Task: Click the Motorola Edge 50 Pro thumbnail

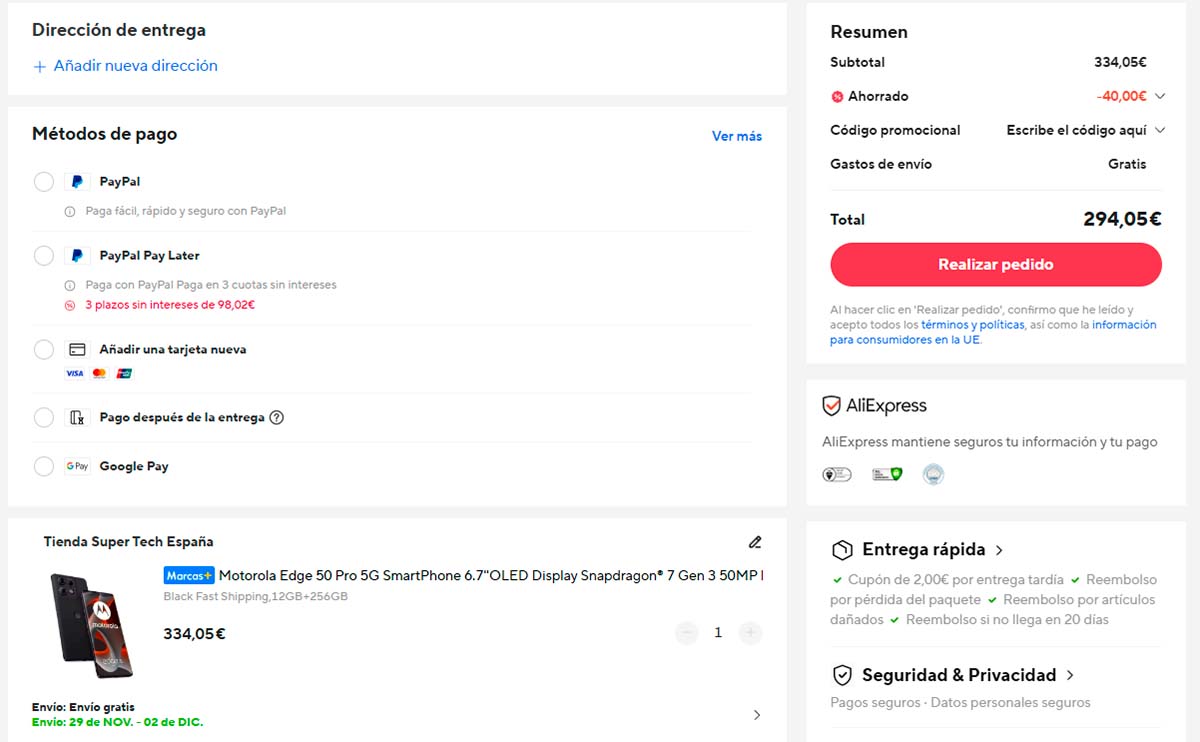Action: (91, 626)
